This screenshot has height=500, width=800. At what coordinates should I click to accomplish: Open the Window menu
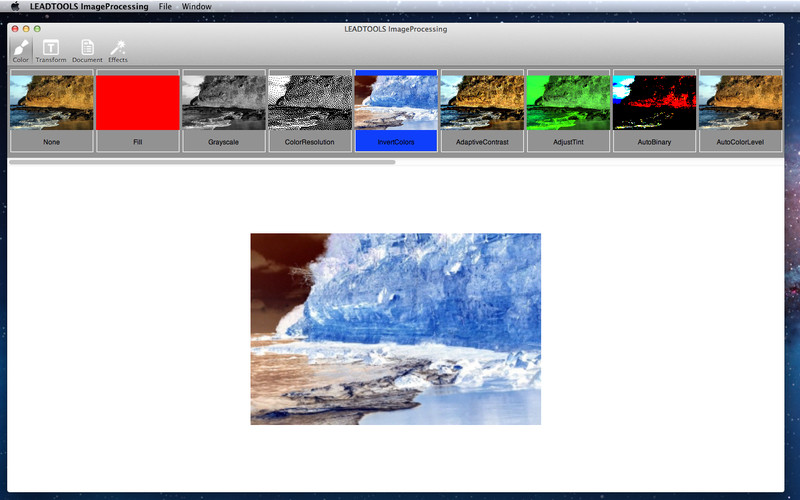point(196,7)
